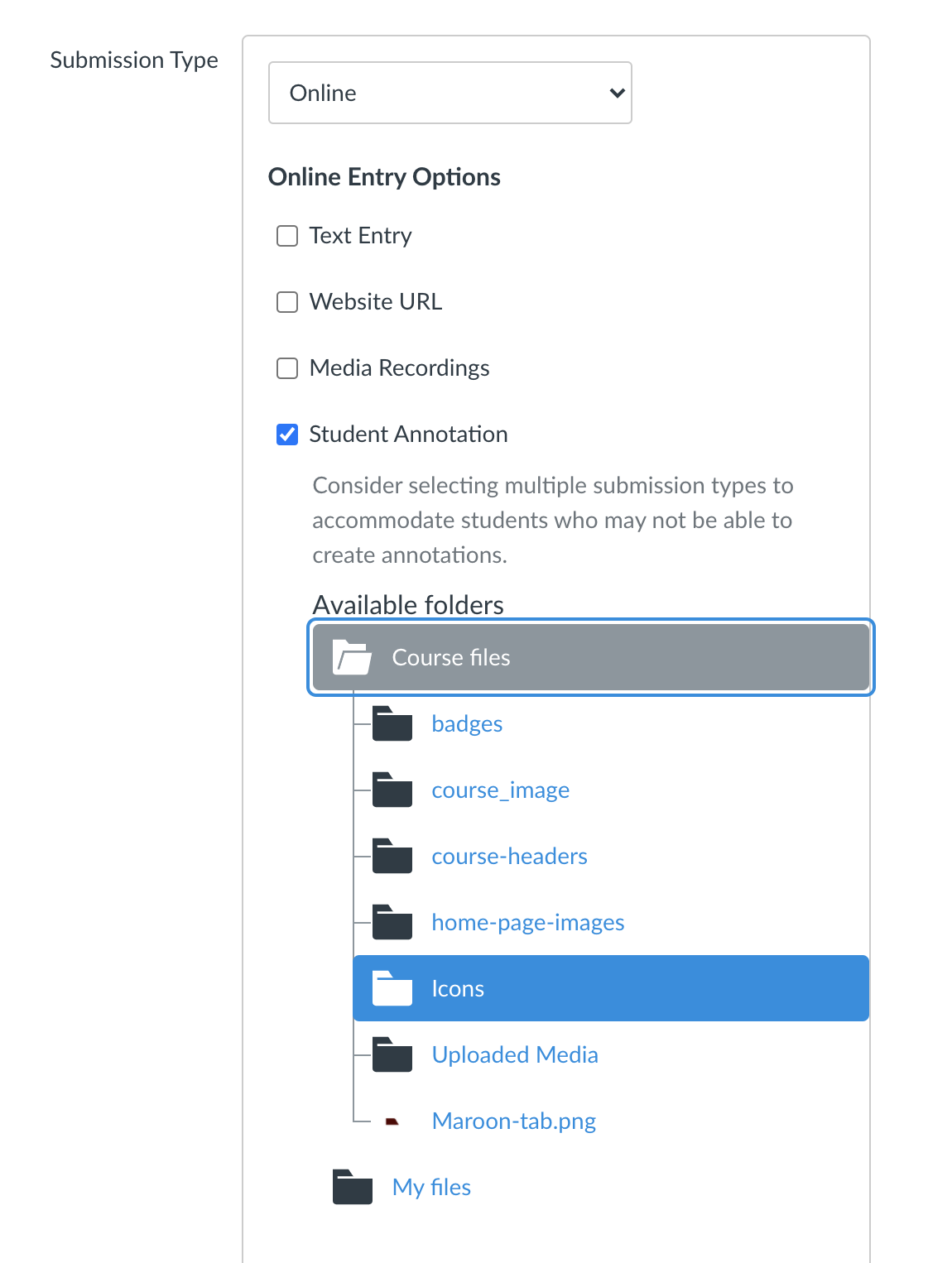This screenshot has width=952, height=1263.
Task: Expand the My files folder link
Action: [x=431, y=1188]
